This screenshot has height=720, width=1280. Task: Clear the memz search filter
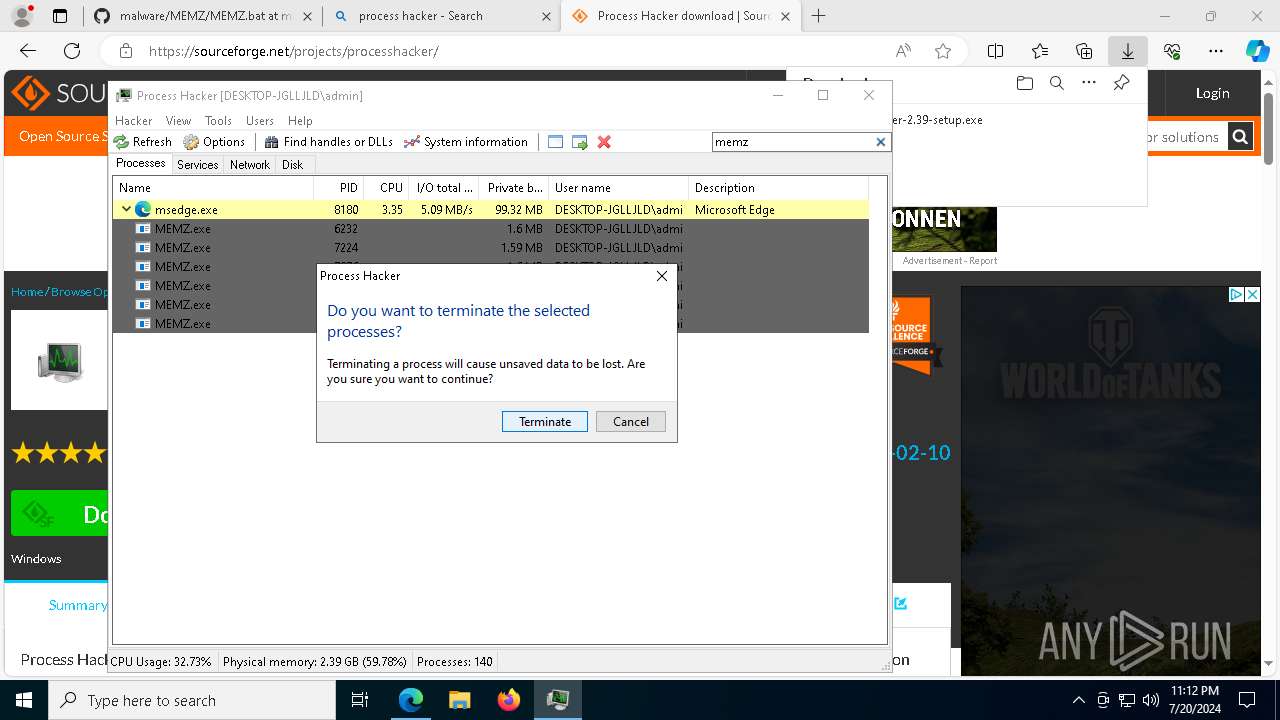tap(881, 142)
